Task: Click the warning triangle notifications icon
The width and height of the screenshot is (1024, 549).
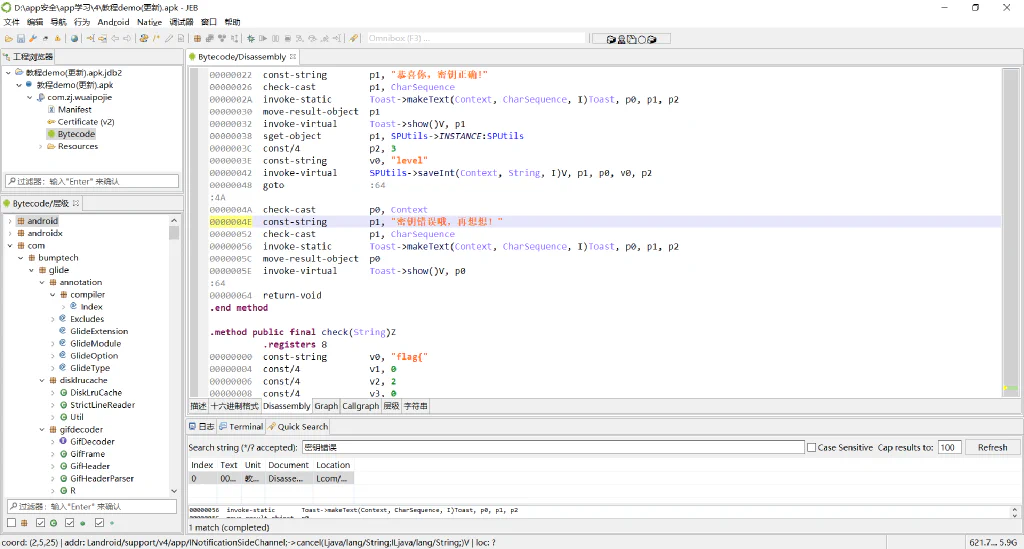Action: point(57,39)
